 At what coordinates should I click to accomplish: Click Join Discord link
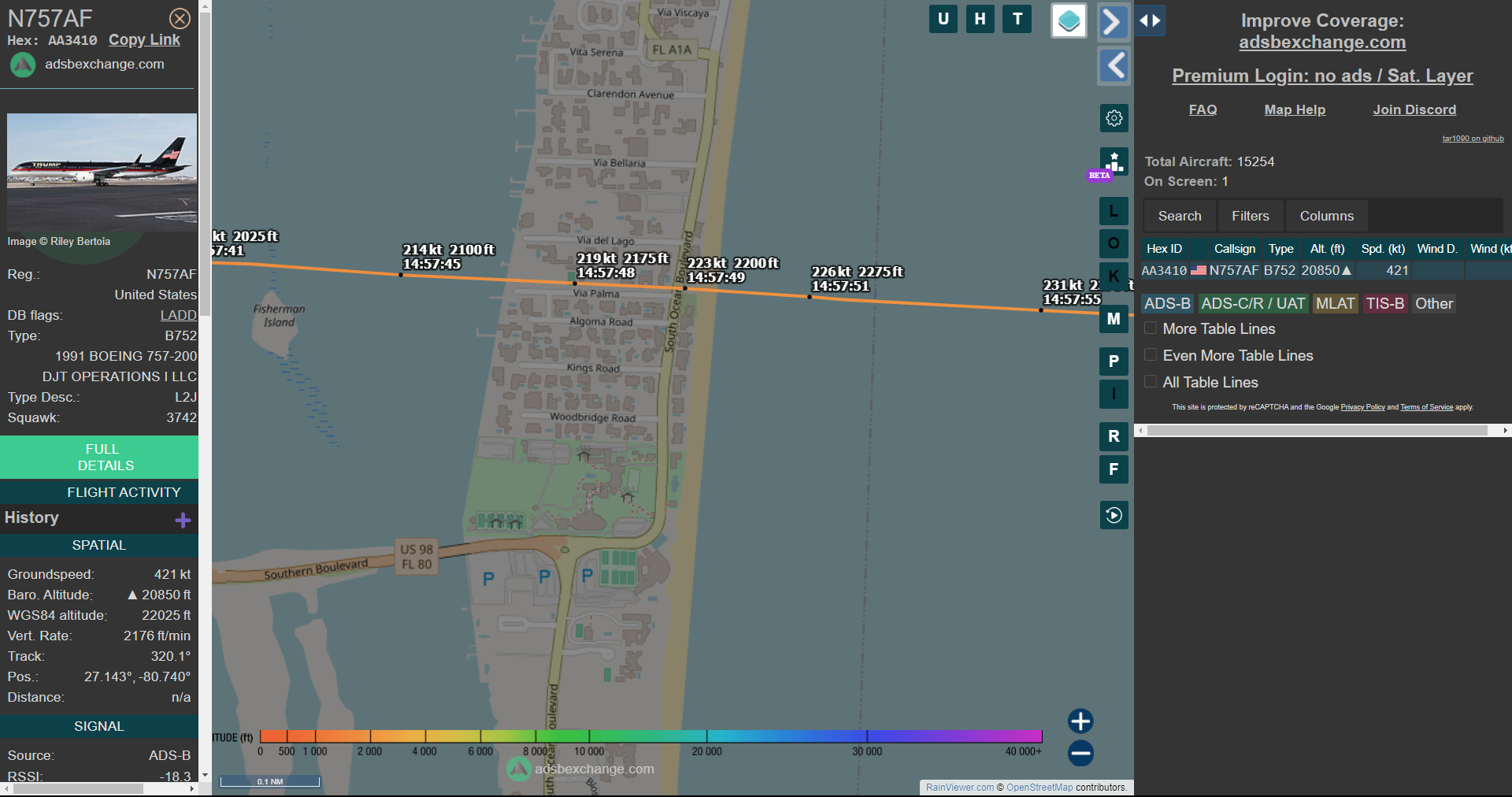pos(1414,109)
